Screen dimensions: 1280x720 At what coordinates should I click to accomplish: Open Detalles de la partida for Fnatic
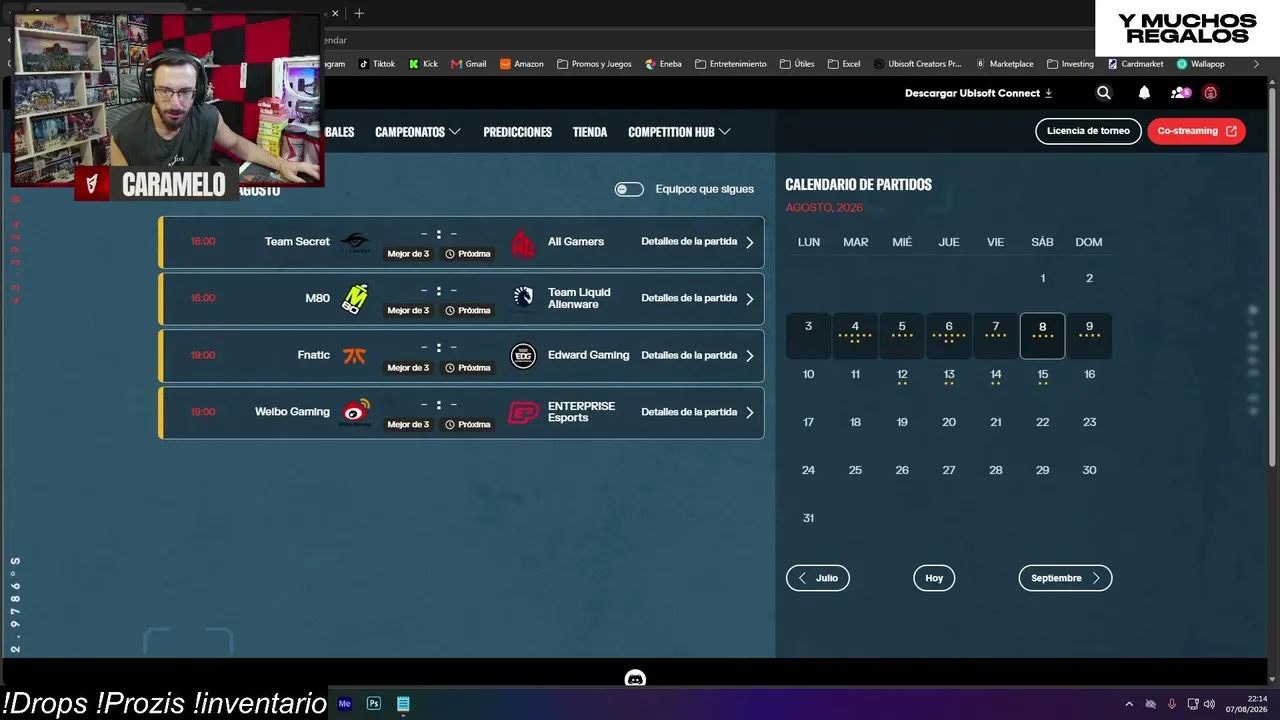(697, 355)
